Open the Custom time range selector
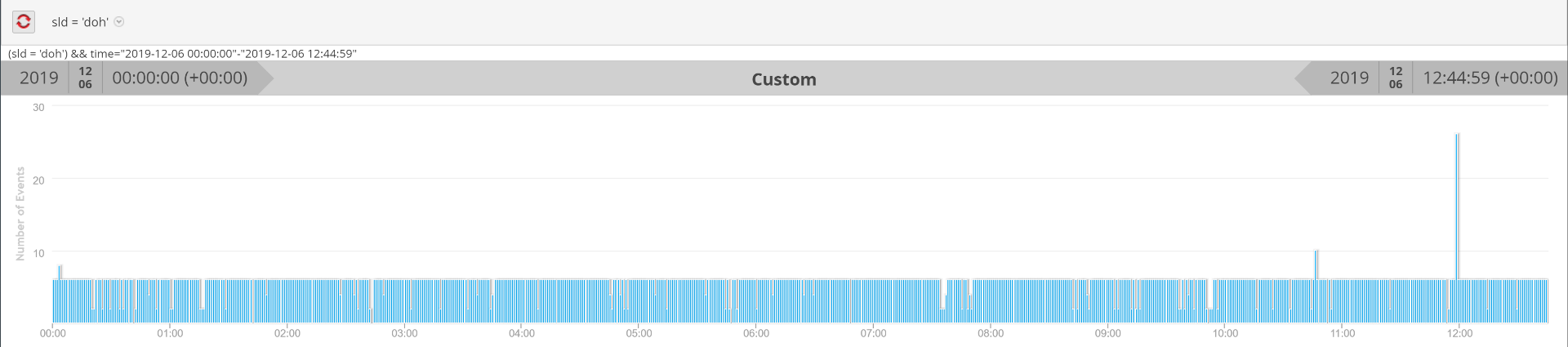This screenshot has width=1568, height=347. point(783,79)
